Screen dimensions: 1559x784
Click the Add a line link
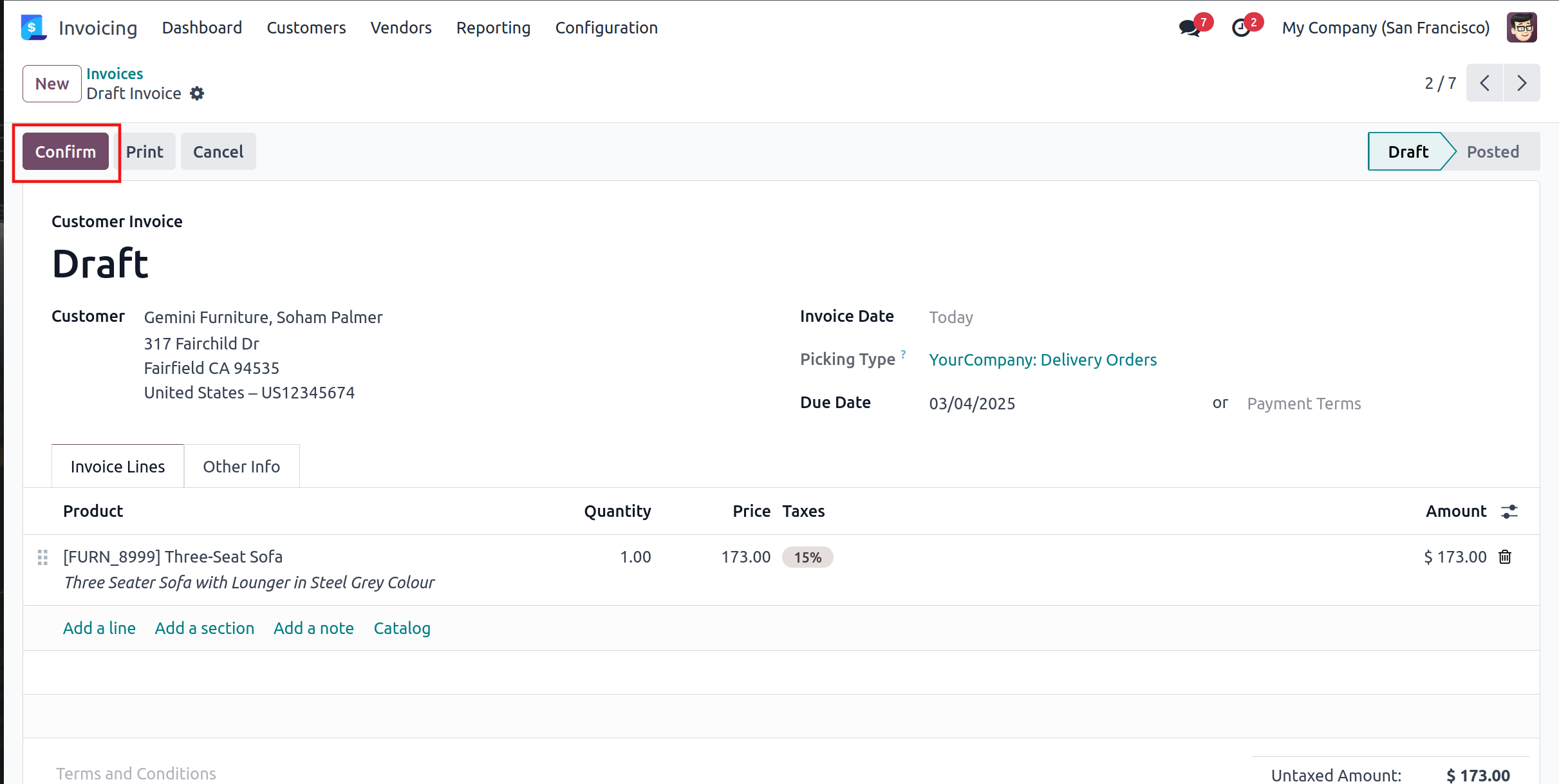point(99,628)
